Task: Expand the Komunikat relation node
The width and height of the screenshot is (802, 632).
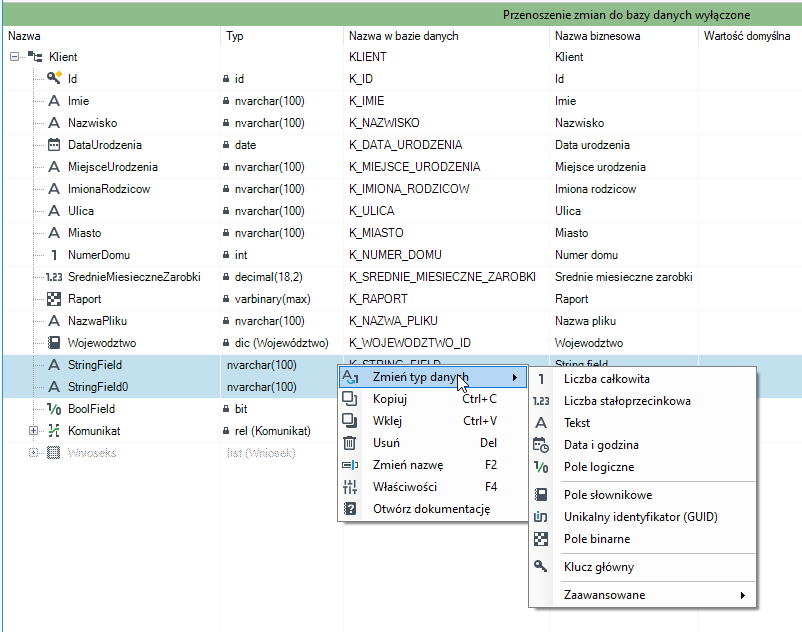Action: click(x=33, y=431)
